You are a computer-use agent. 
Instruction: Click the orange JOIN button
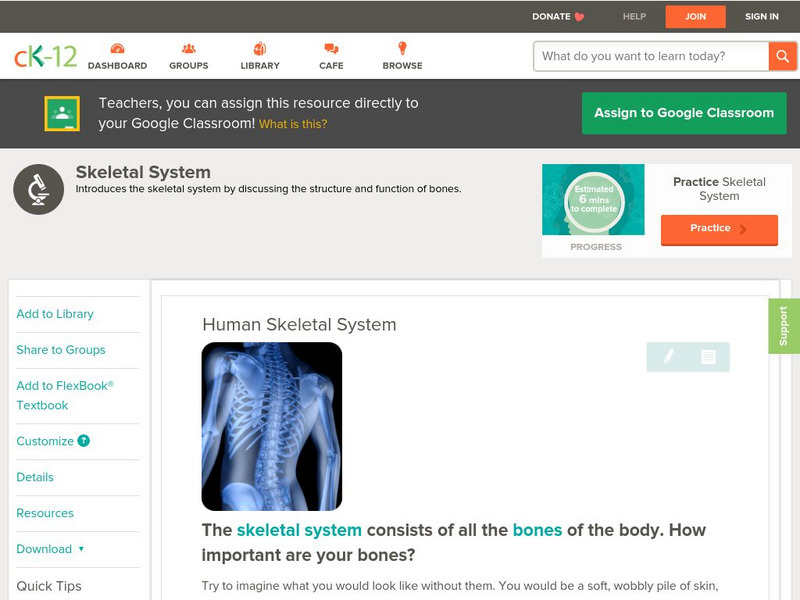tap(695, 17)
